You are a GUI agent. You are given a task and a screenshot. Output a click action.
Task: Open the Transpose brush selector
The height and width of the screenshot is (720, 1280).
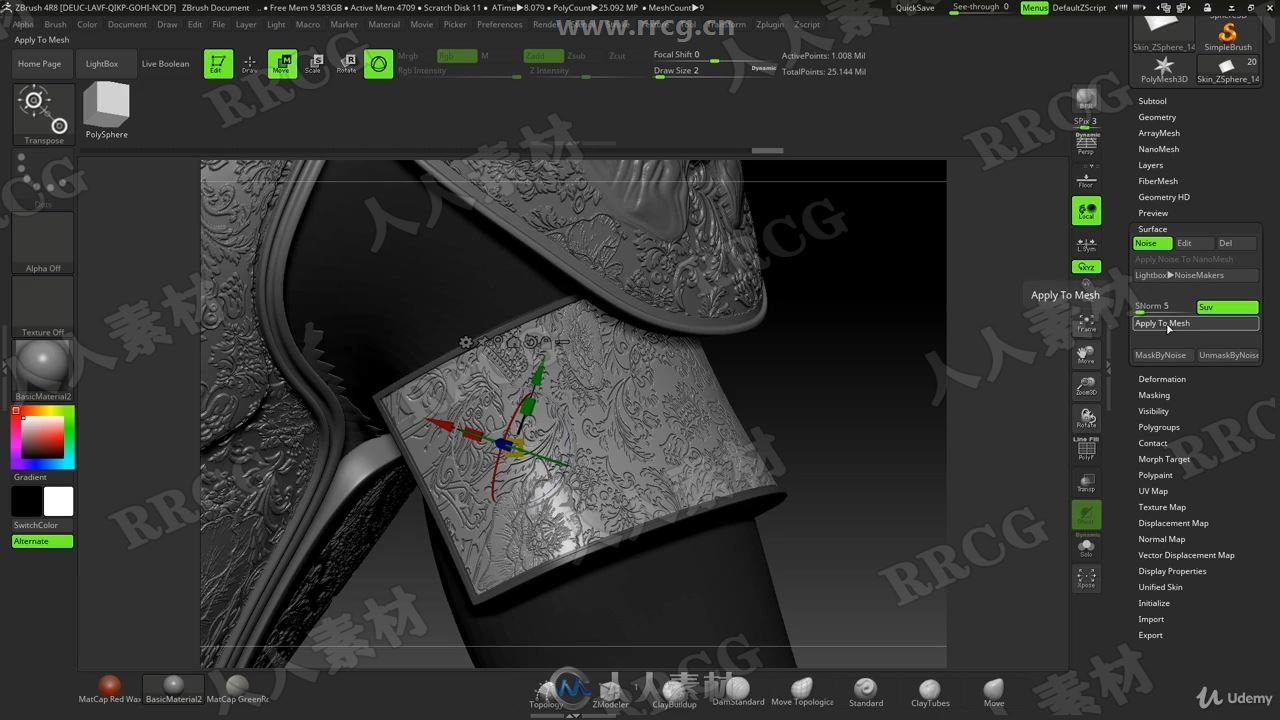point(43,115)
